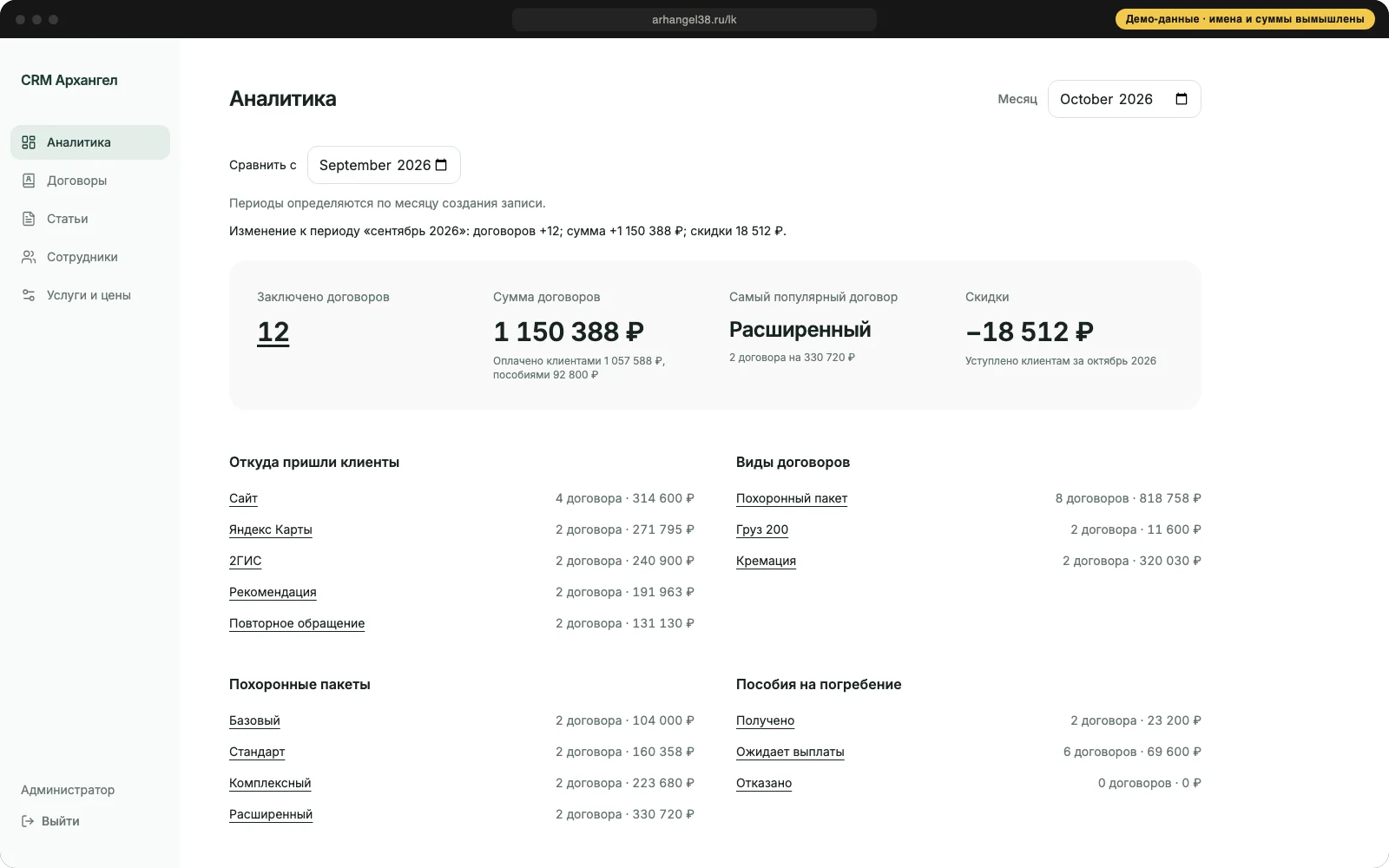The height and width of the screenshot is (868, 1389).
Task: Open the Отказано benefits link
Action: tap(764, 783)
